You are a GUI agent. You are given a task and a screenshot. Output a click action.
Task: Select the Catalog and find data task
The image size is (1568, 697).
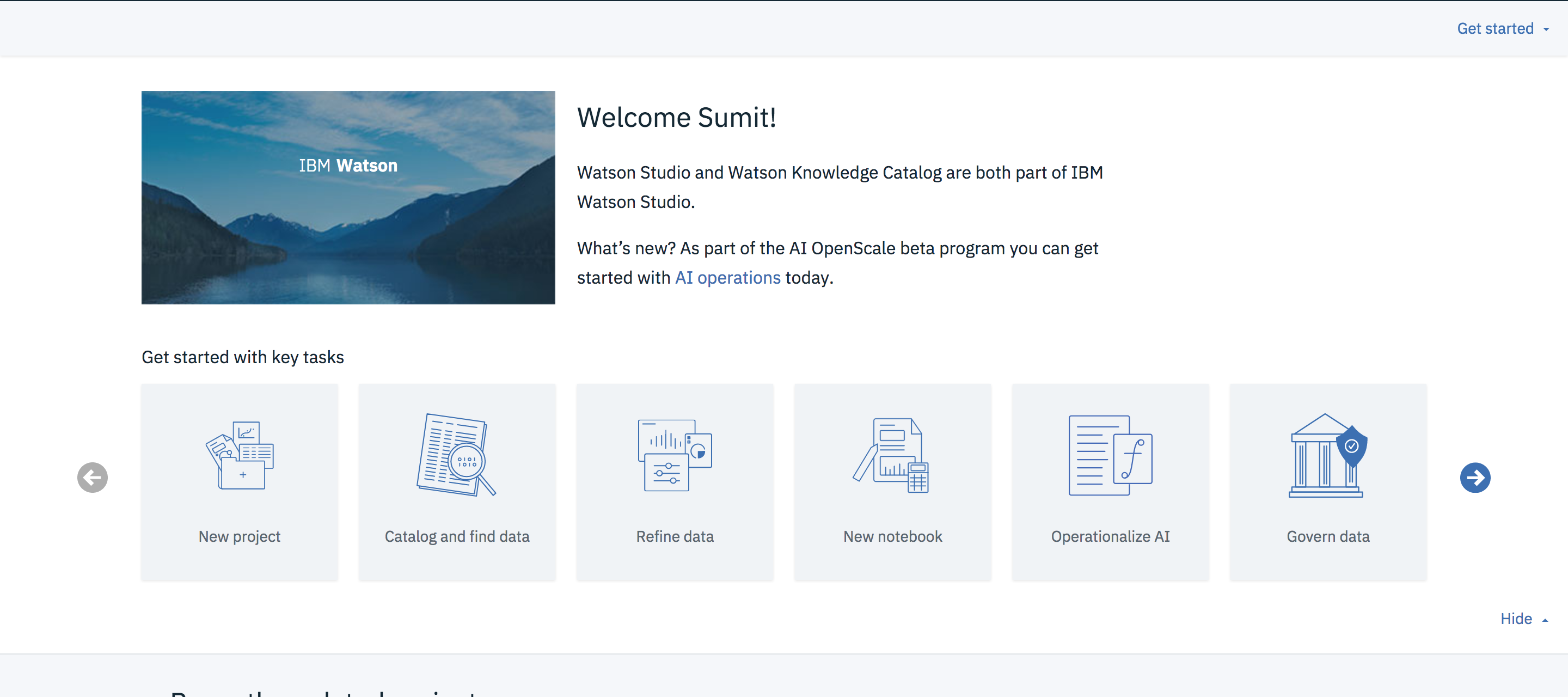(x=457, y=482)
